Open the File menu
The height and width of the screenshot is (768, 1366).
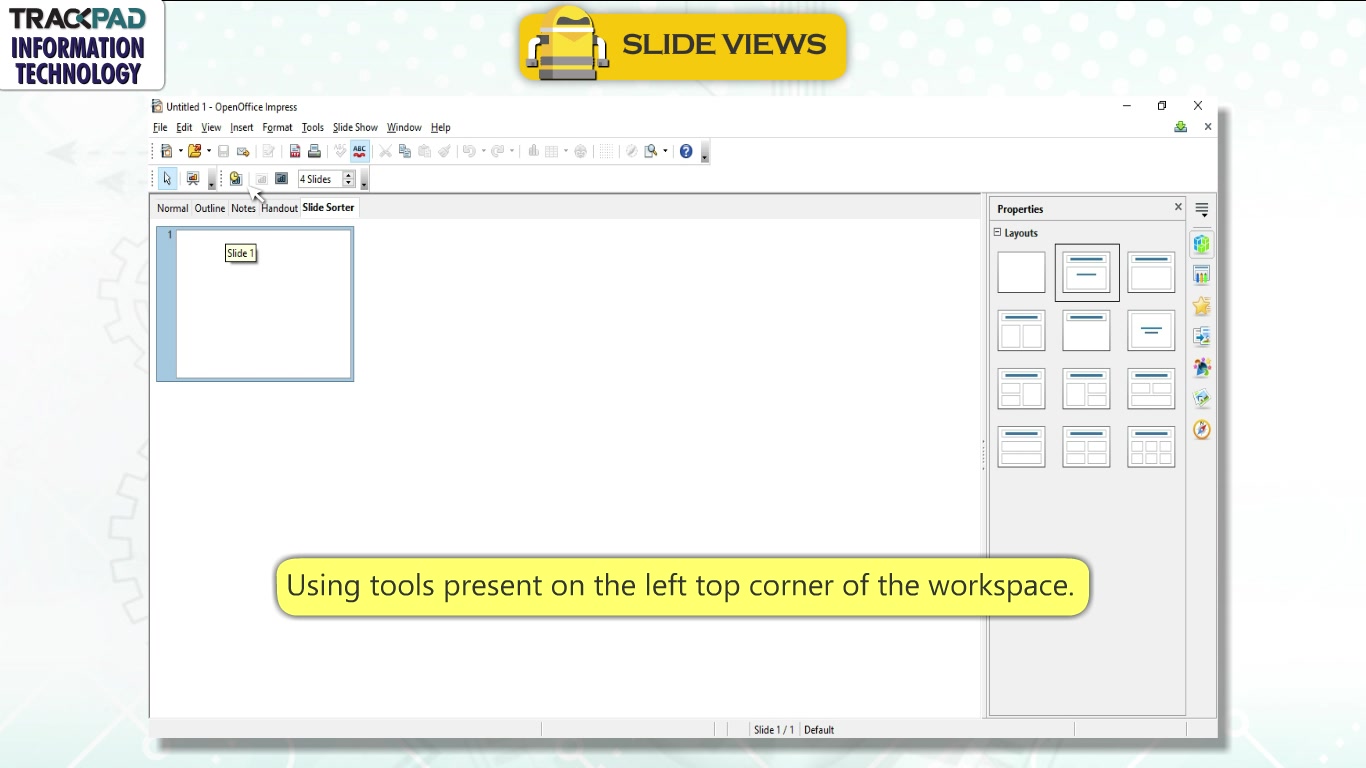pyautogui.click(x=160, y=127)
